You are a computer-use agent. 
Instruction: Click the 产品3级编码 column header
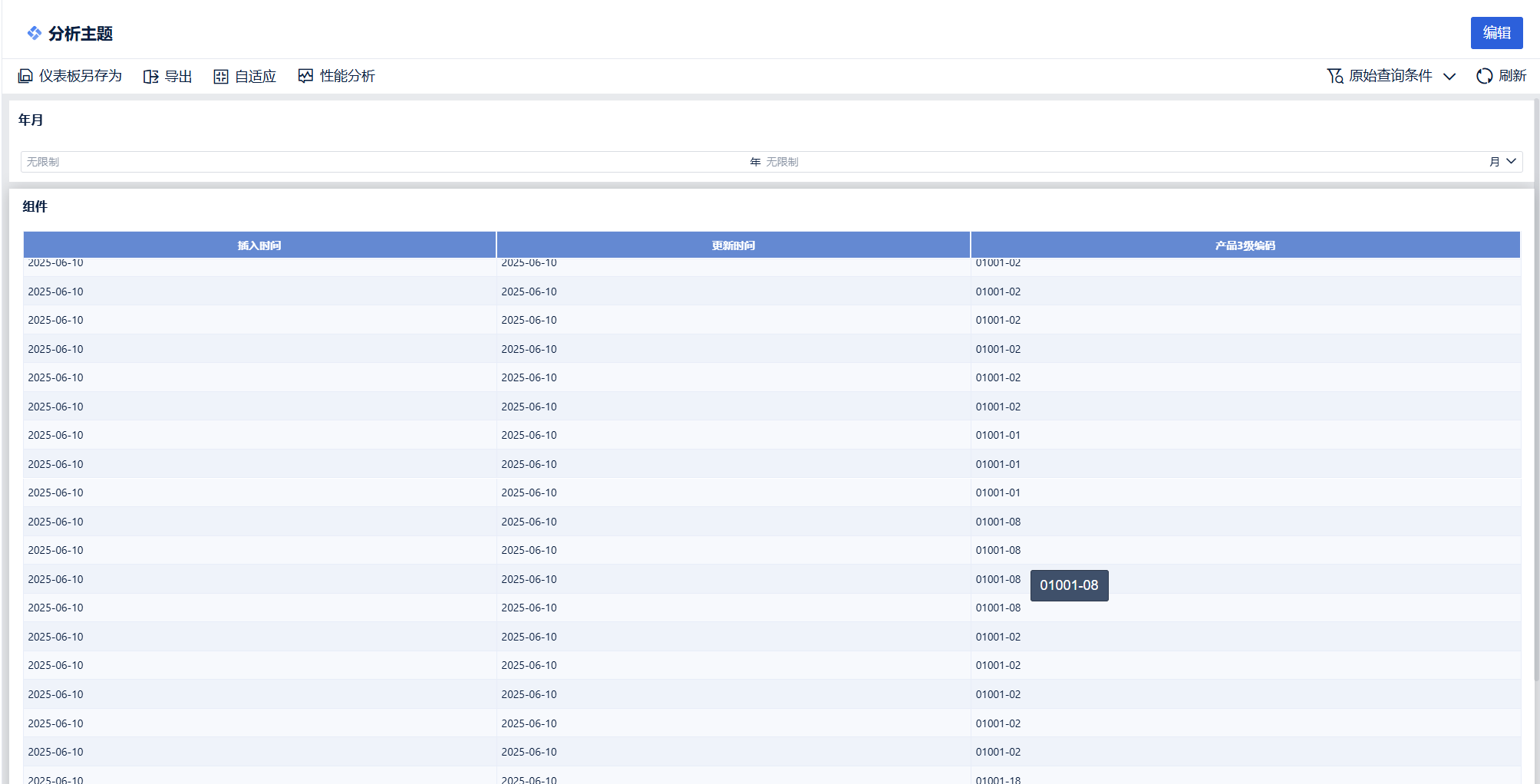pos(1245,245)
